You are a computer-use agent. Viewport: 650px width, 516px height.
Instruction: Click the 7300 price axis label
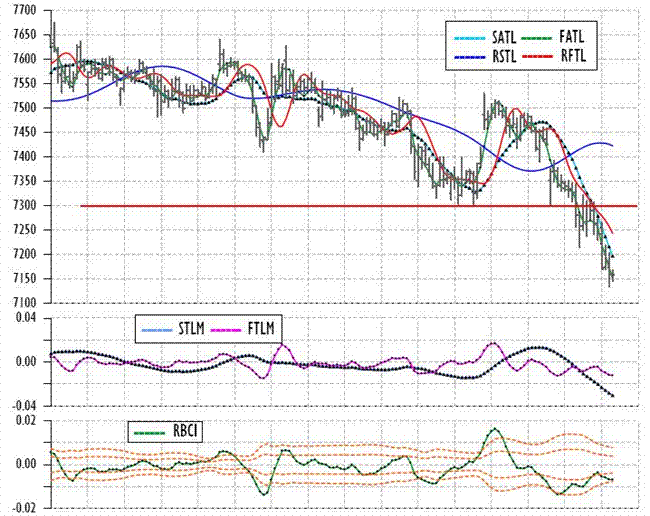pyautogui.click(x=24, y=206)
